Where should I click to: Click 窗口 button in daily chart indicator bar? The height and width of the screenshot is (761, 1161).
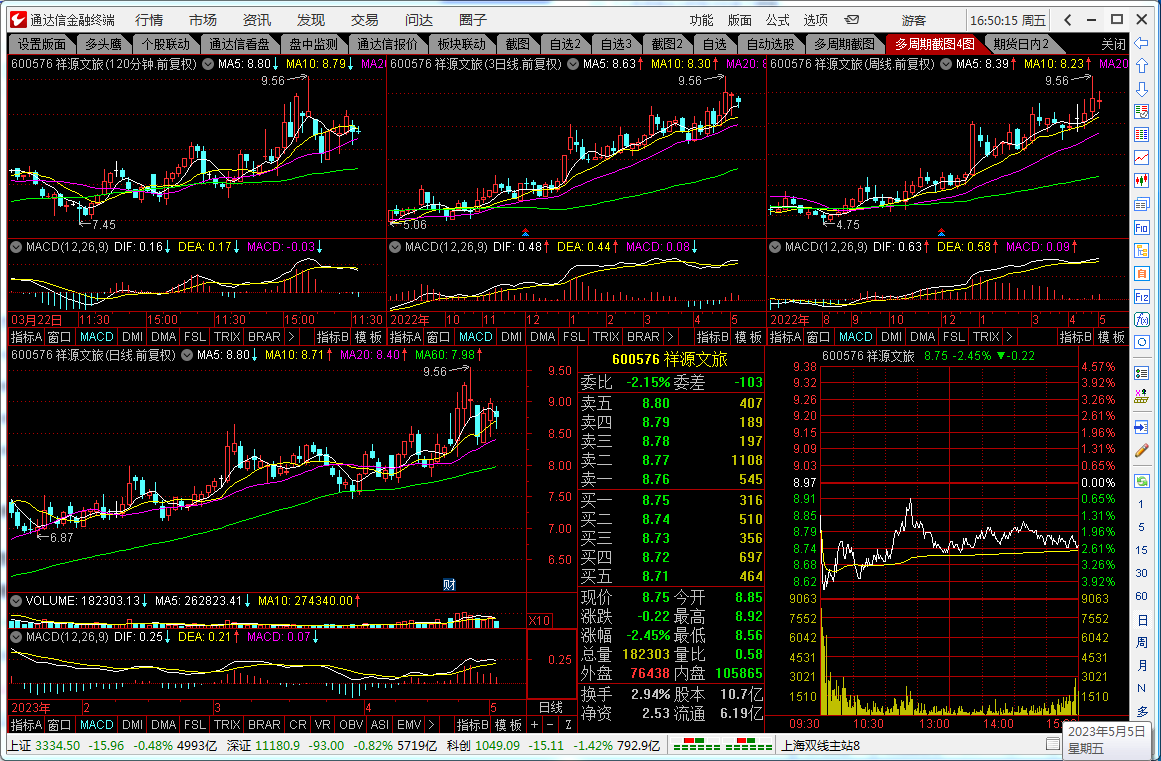pos(59,725)
